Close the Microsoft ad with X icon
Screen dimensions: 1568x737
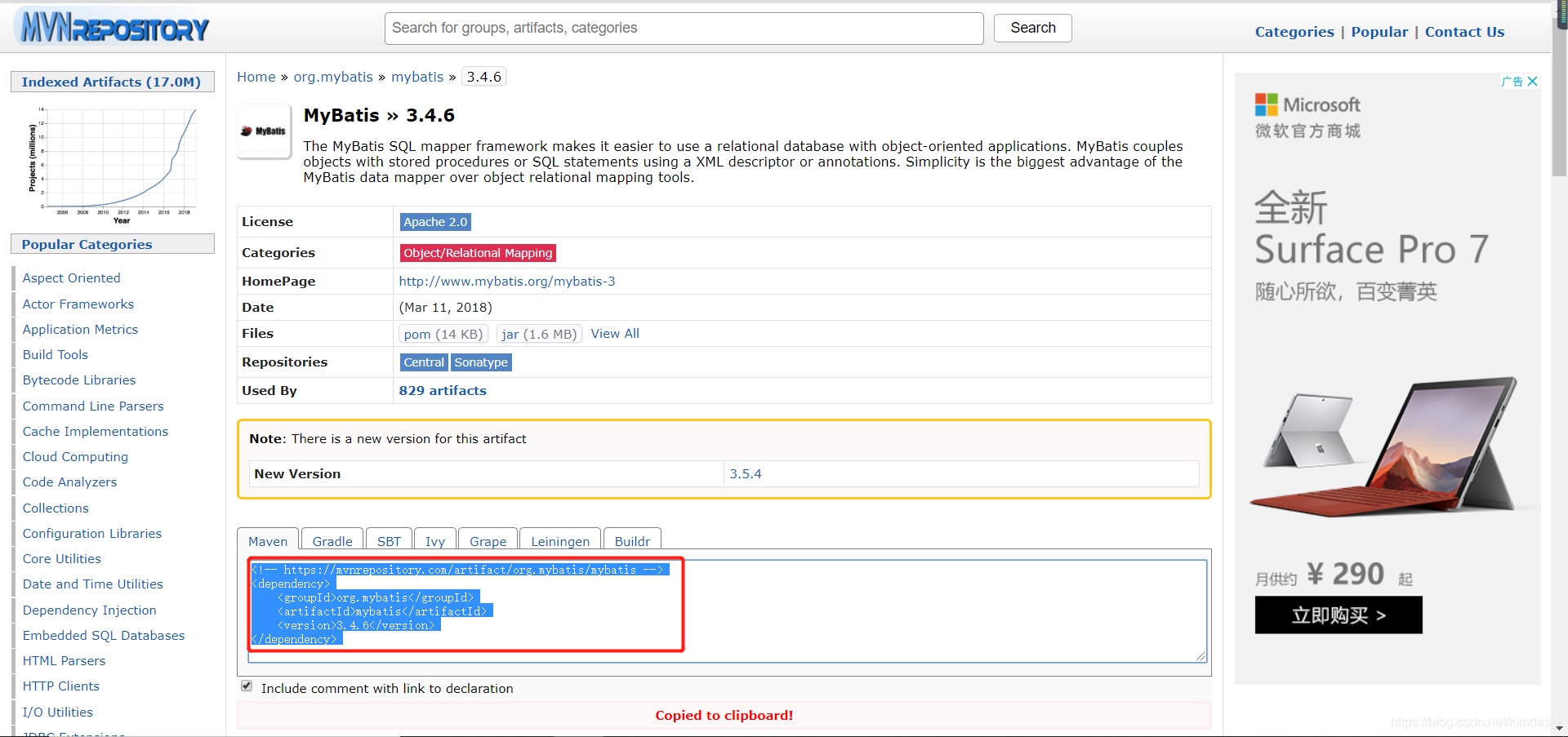[1533, 82]
